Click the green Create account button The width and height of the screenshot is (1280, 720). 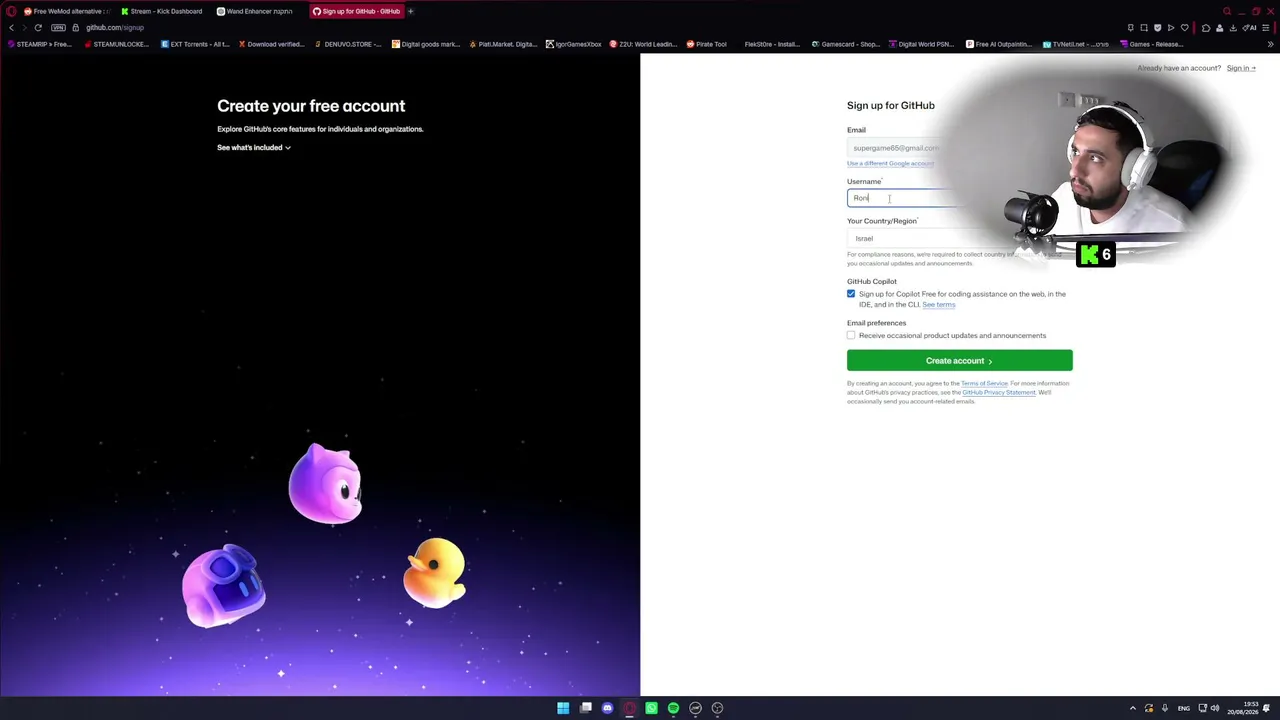click(x=960, y=360)
